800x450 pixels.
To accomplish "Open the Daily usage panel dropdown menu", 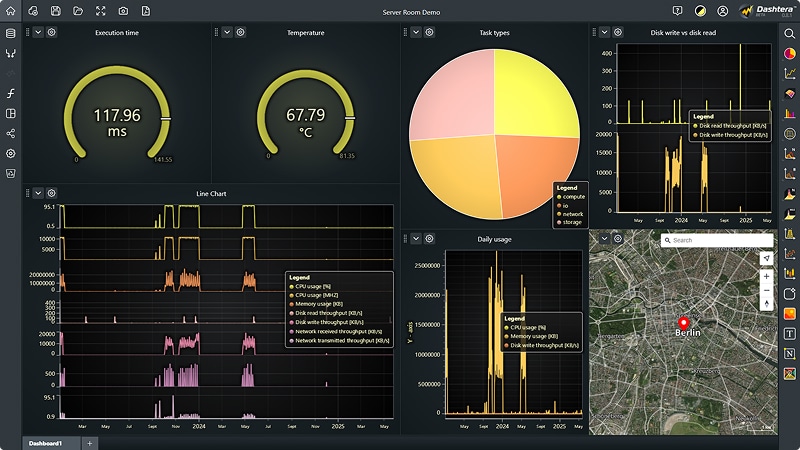I will tap(416, 238).
